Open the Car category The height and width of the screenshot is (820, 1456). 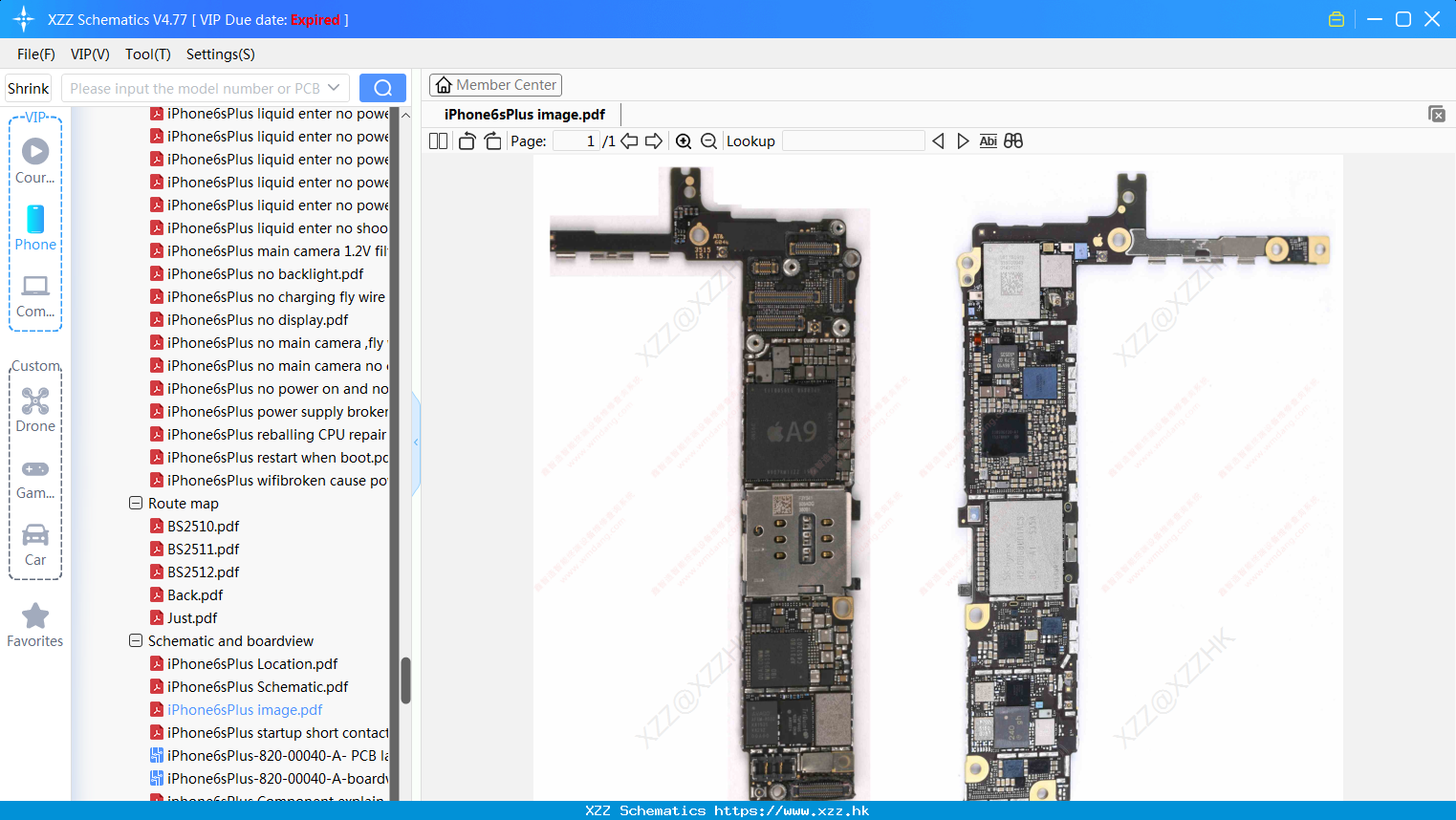coord(35,544)
